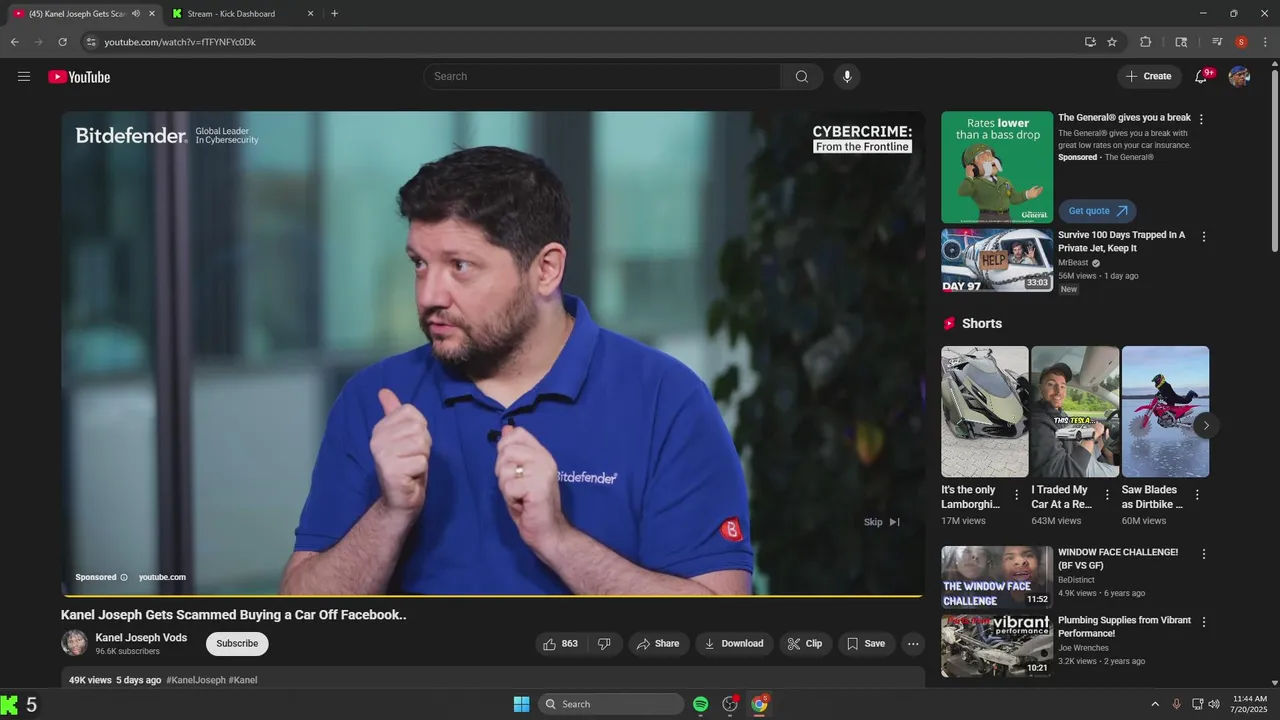Subscribe to Kanel Joseph Vods
The height and width of the screenshot is (720, 1280).
(237, 644)
